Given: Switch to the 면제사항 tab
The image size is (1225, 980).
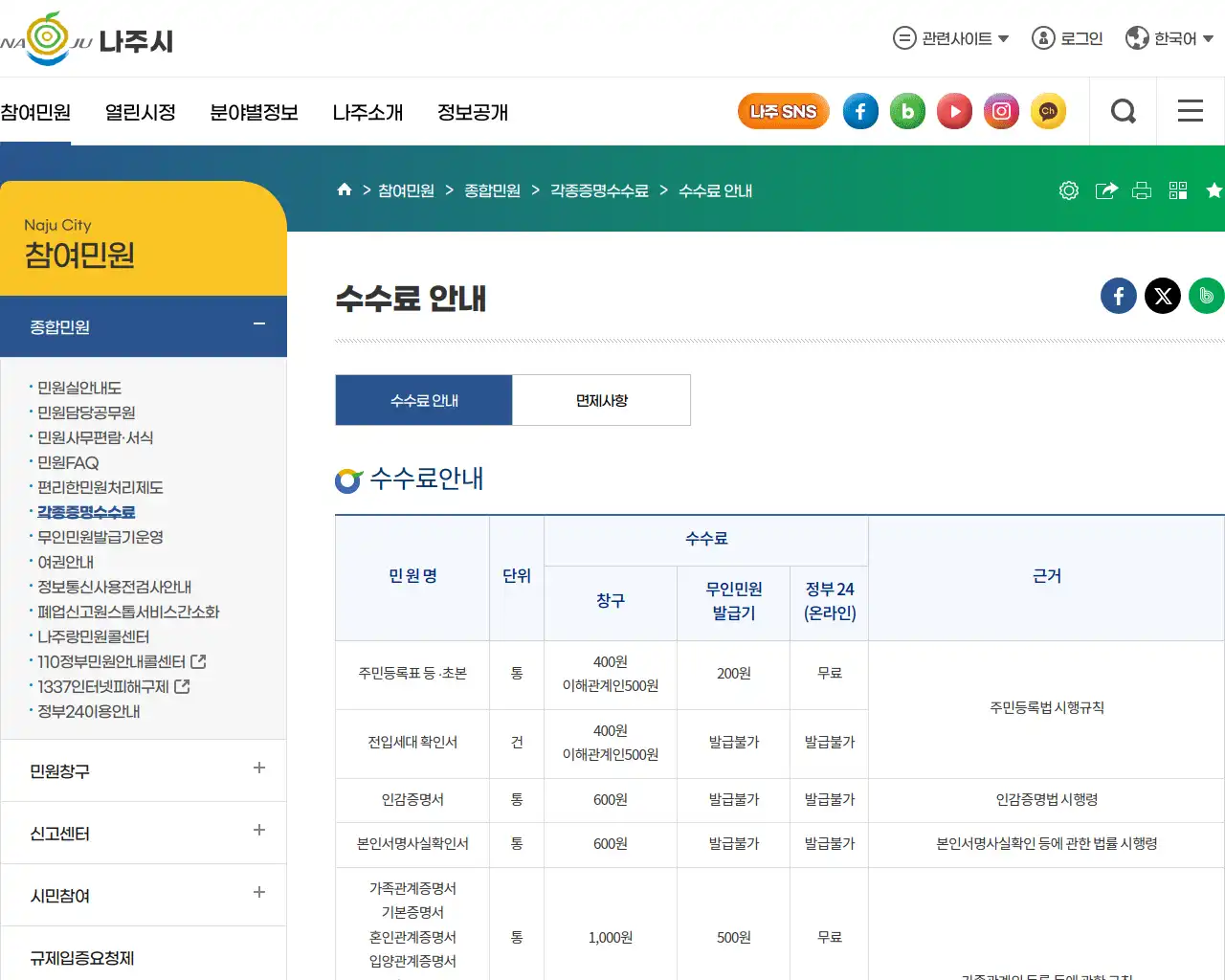Looking at the screenshot, I should coord(602,400).
